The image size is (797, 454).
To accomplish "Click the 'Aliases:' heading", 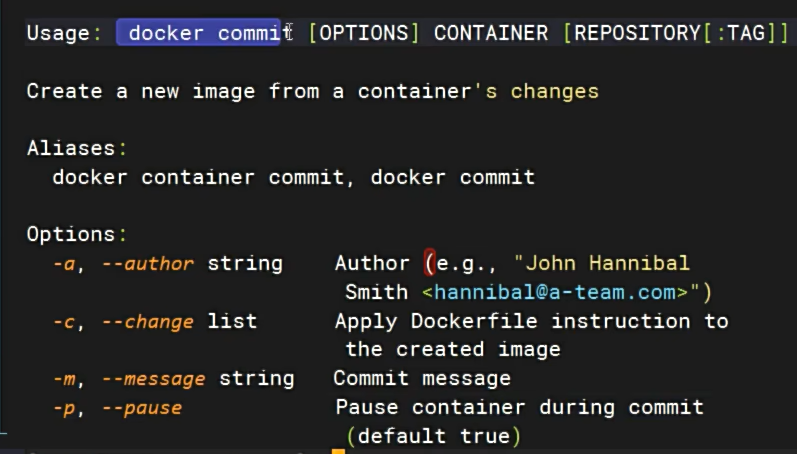I will (x=77, y=148).
